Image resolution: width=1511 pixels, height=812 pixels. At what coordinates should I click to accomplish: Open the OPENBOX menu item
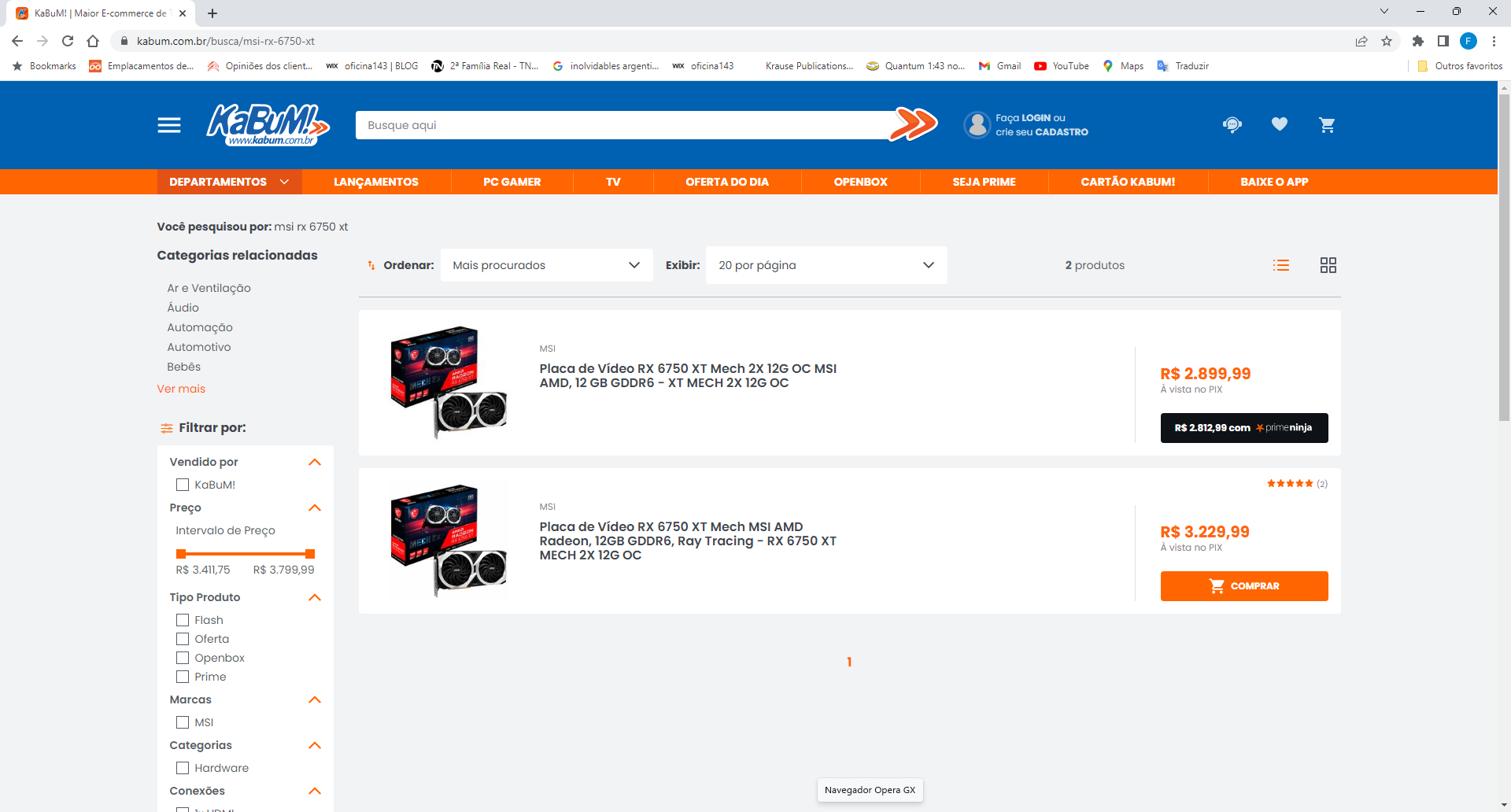coord(860,182)
